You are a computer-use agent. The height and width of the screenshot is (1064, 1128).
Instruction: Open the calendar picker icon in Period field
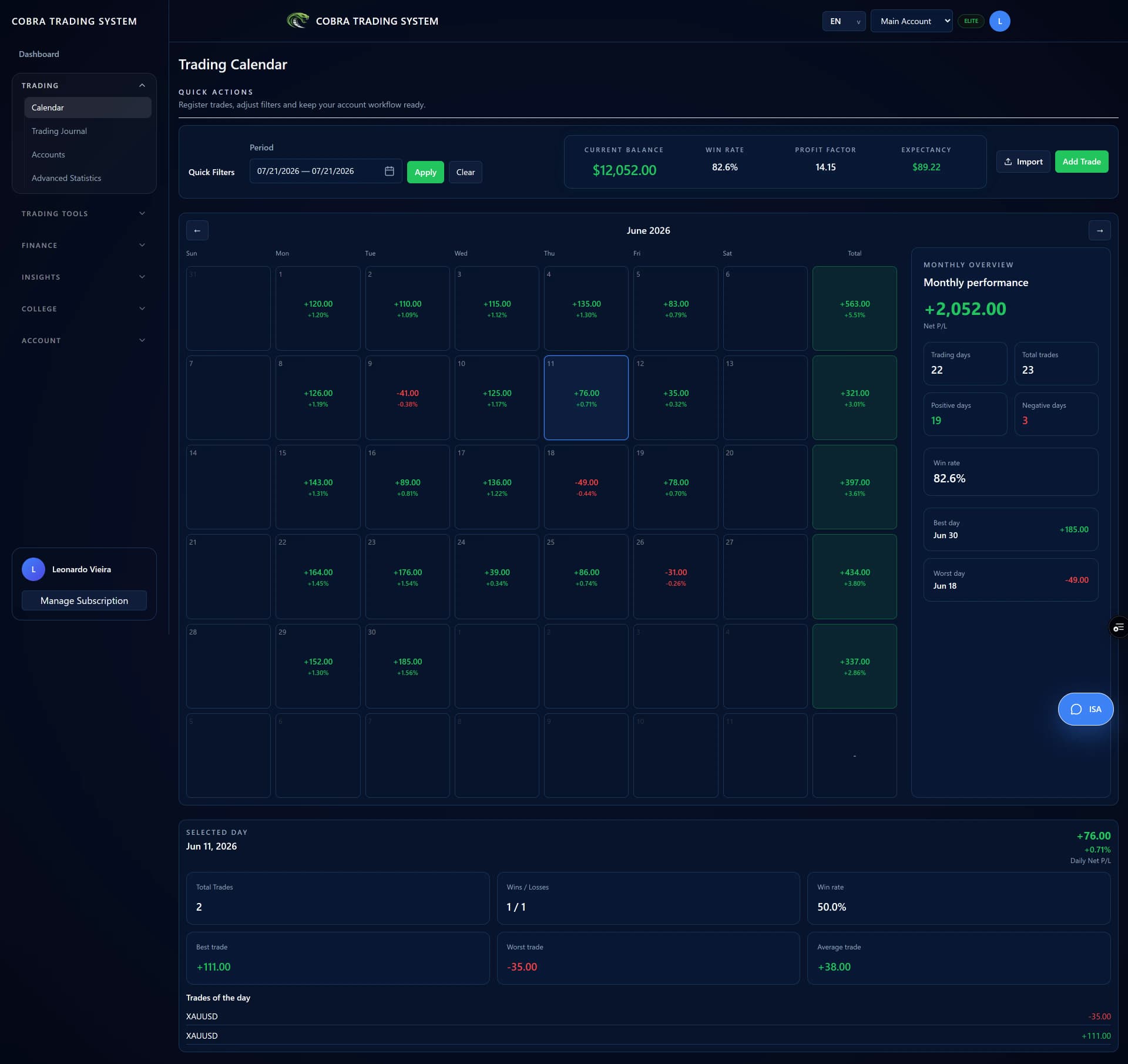[x=389, y=171]
